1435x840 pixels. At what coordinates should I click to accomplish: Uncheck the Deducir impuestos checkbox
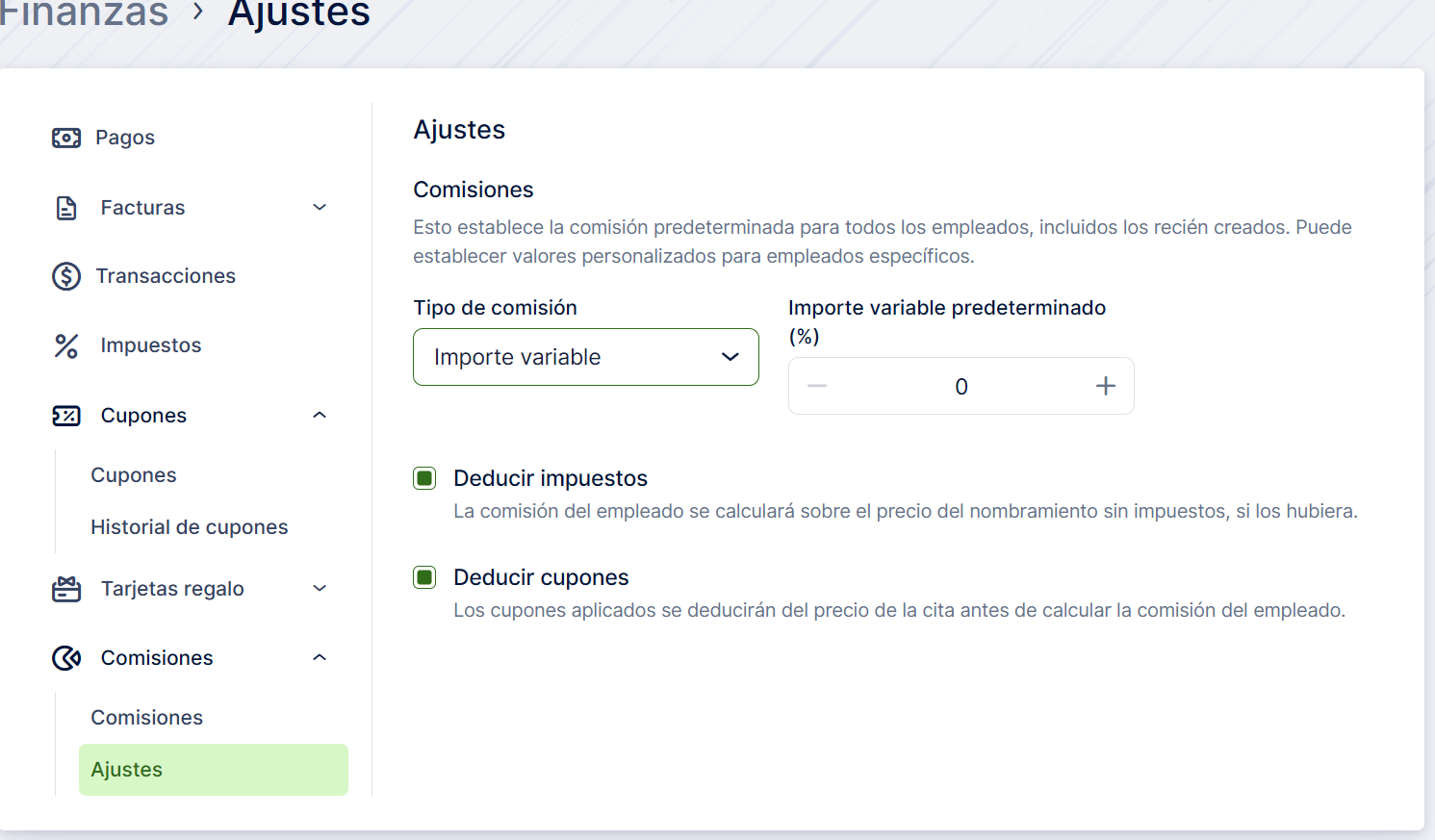pos(424,478)
